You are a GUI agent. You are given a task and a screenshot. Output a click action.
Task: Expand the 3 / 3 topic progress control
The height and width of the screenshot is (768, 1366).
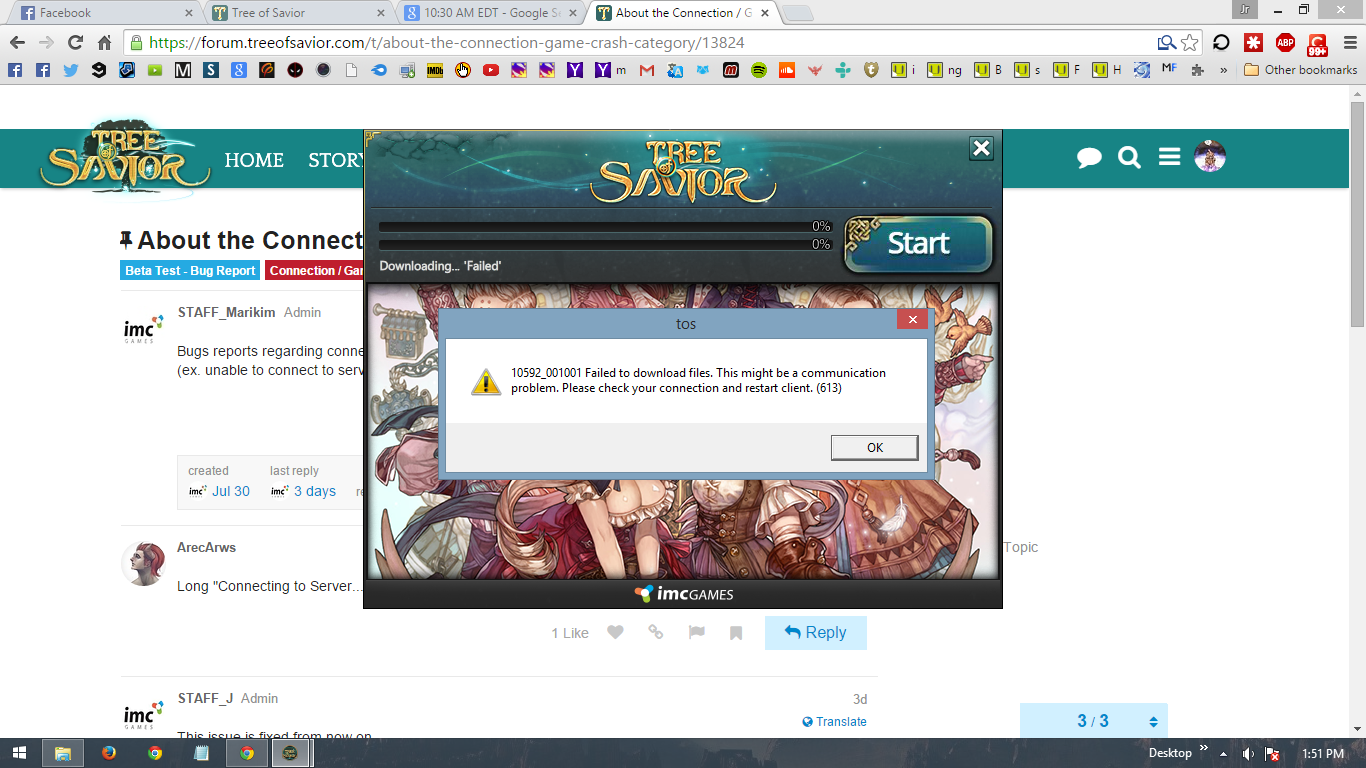click(1153, 722)
